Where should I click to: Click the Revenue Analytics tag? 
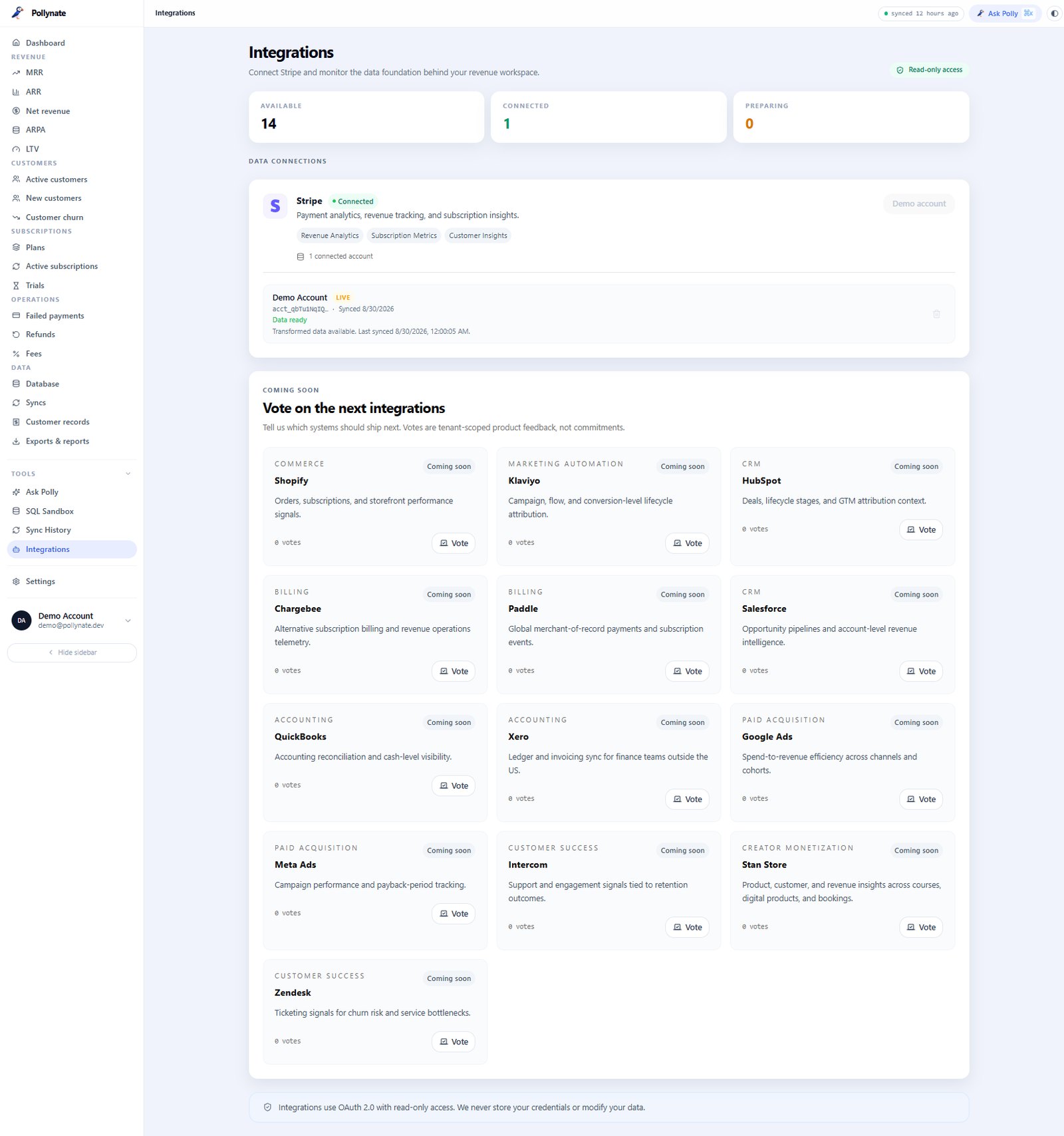pos(330,235)
